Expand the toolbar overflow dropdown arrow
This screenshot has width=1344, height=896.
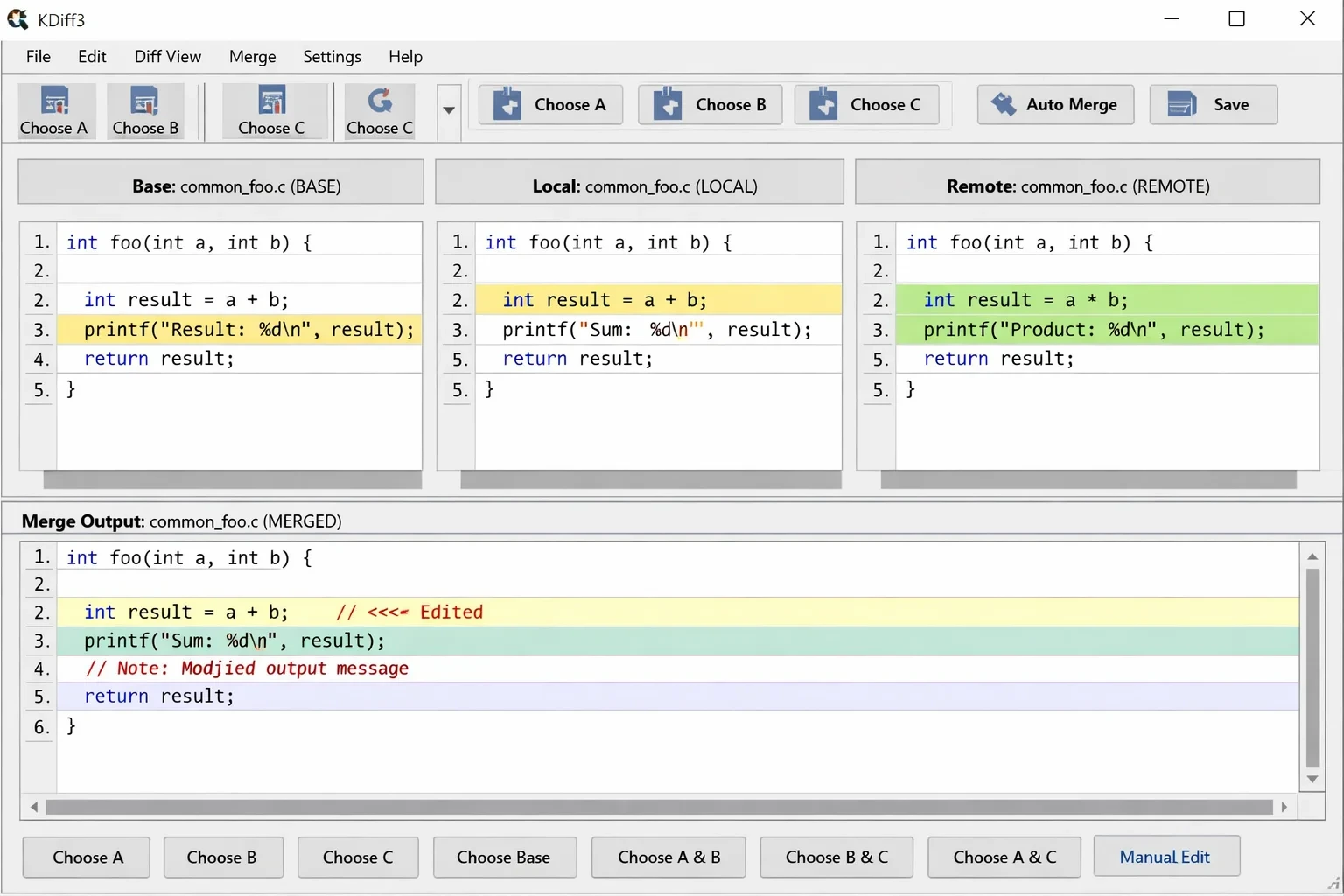449,111
